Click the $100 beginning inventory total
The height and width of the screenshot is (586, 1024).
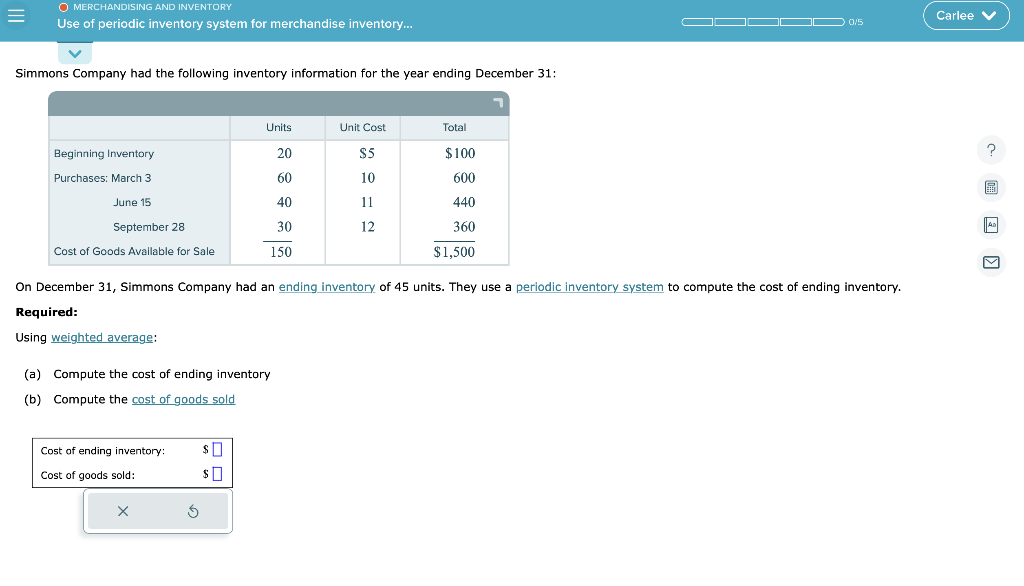coord(460,154)
